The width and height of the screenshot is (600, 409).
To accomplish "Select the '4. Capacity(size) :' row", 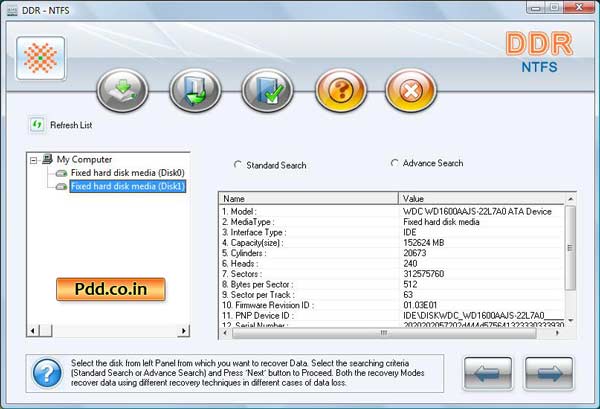I will coord(391,243).
